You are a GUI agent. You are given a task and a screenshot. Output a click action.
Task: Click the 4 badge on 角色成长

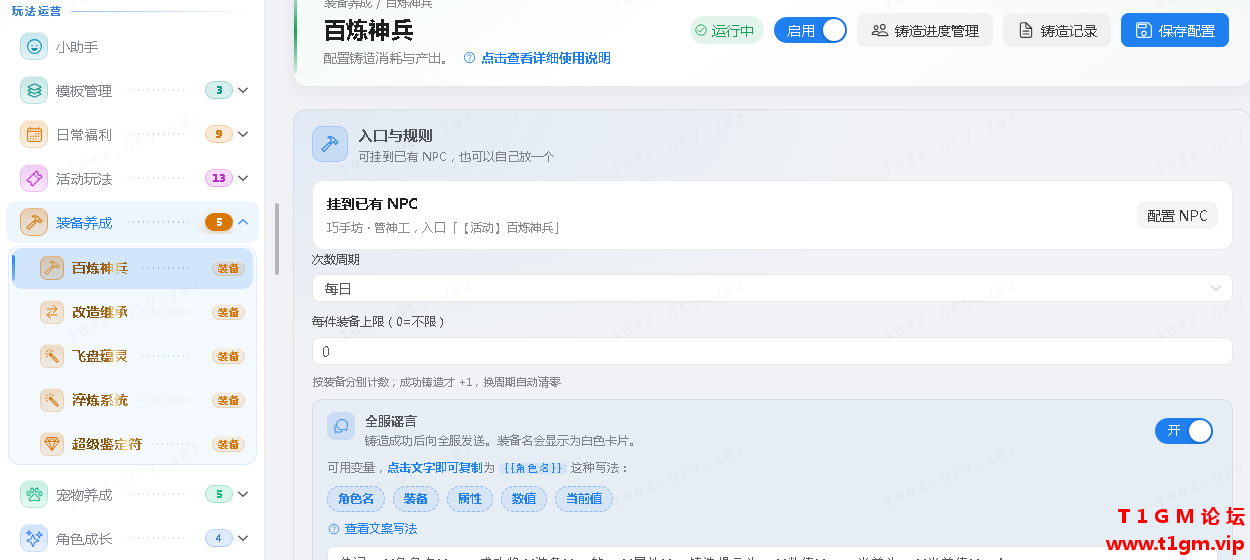pos(219,538)
